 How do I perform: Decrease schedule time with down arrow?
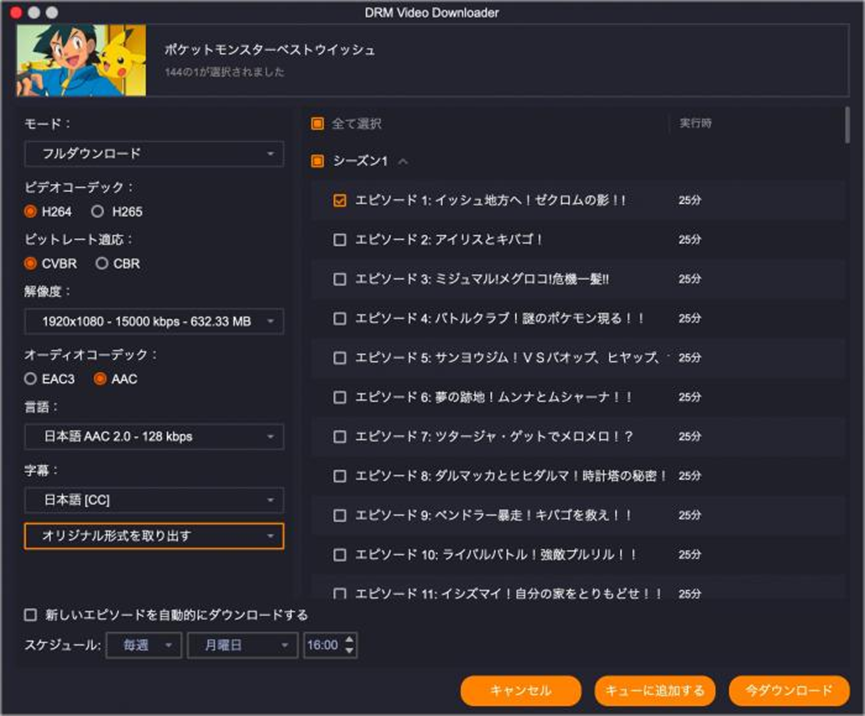coord(349,651)
